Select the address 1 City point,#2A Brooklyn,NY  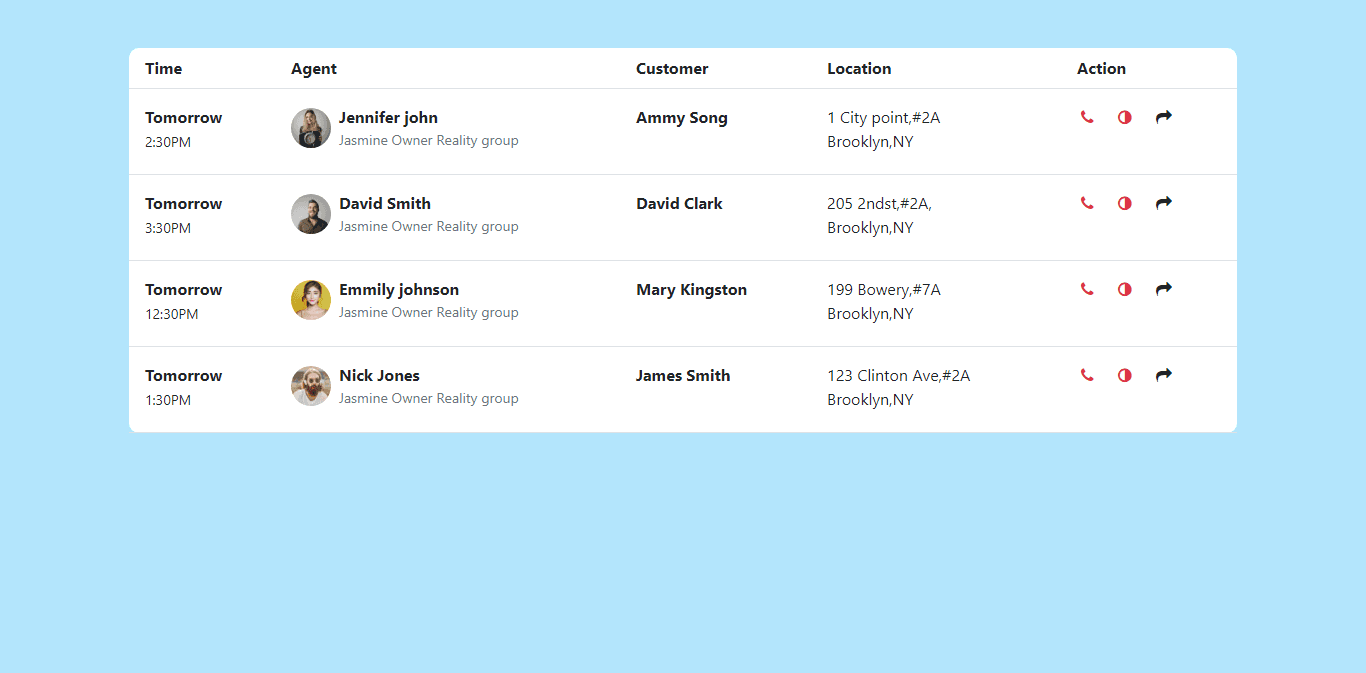883,129
